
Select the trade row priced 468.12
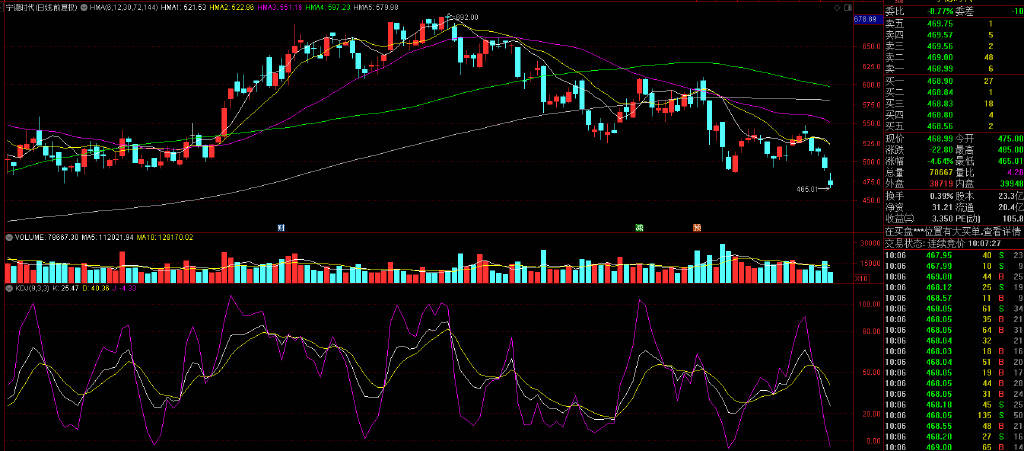click(953, 287)
